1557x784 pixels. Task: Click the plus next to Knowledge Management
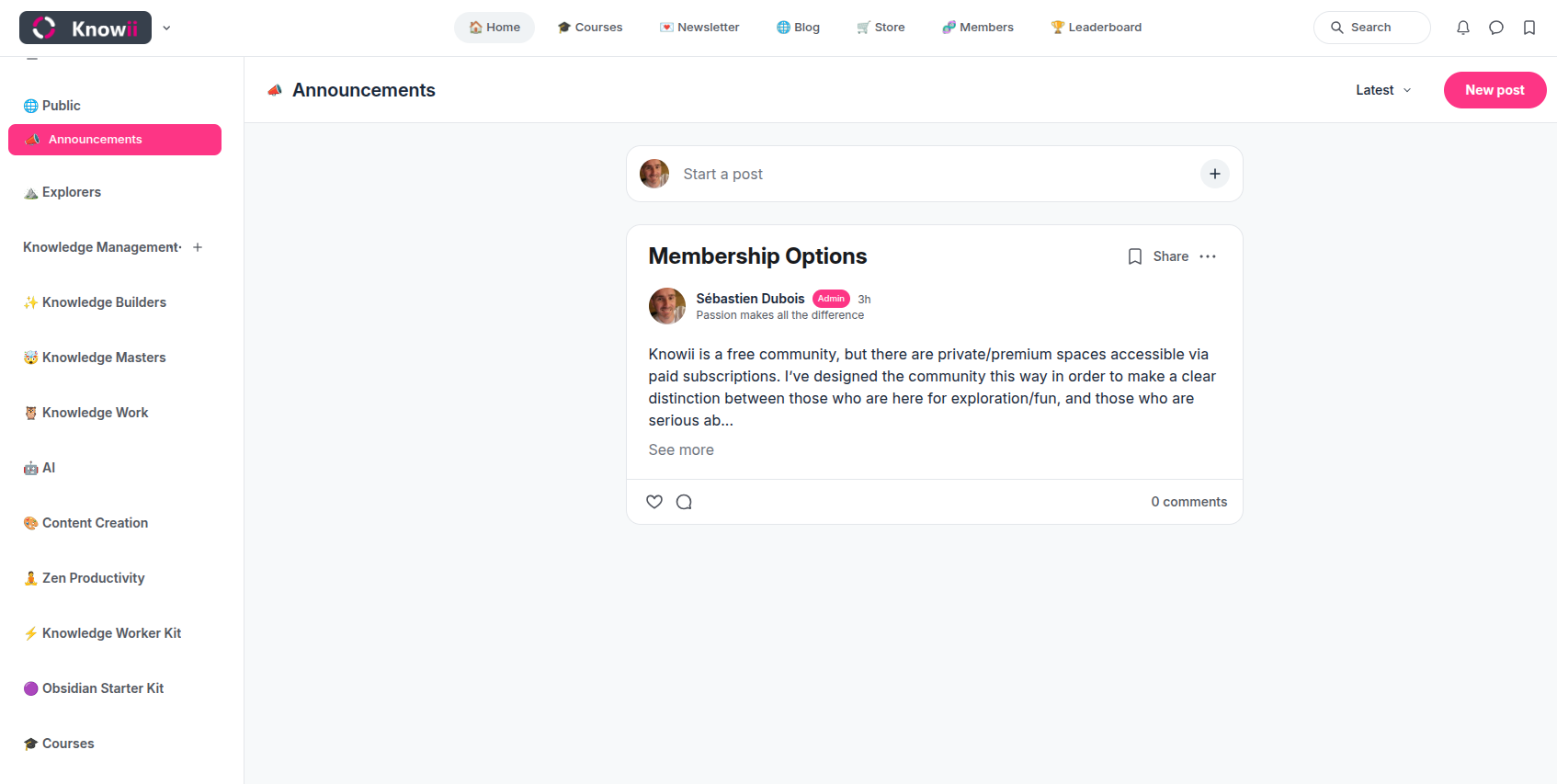click(198, 247)
